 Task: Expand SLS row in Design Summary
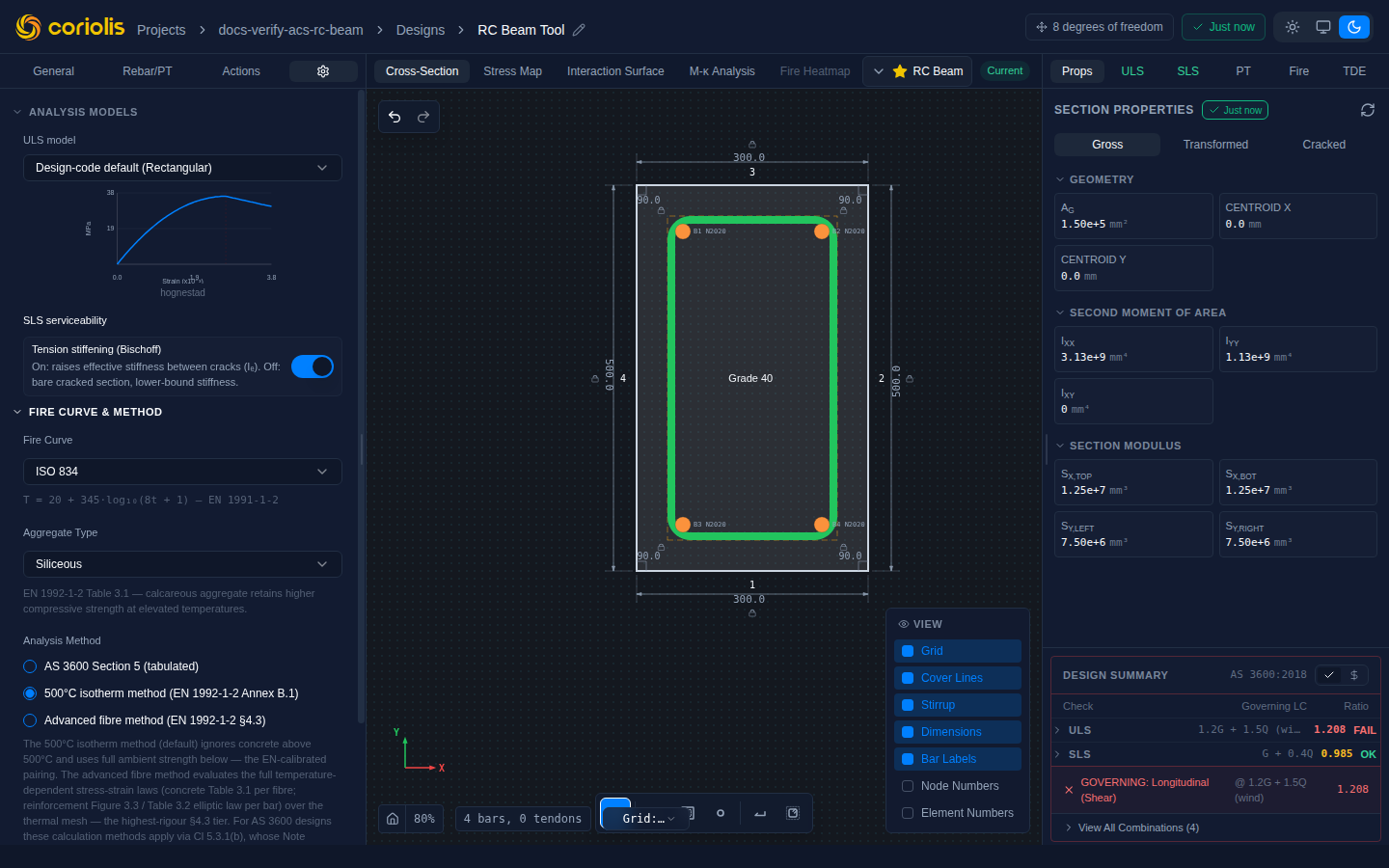[x=1215, y=754]
